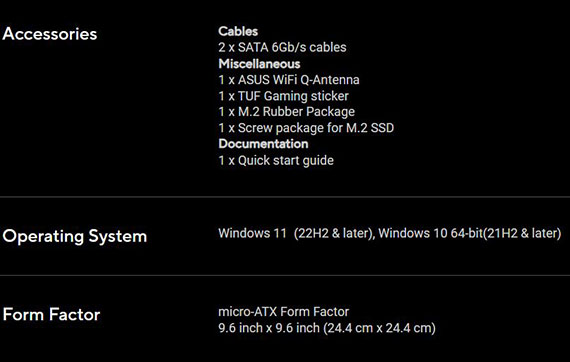Select the Operating System heading

coord(75,237)
